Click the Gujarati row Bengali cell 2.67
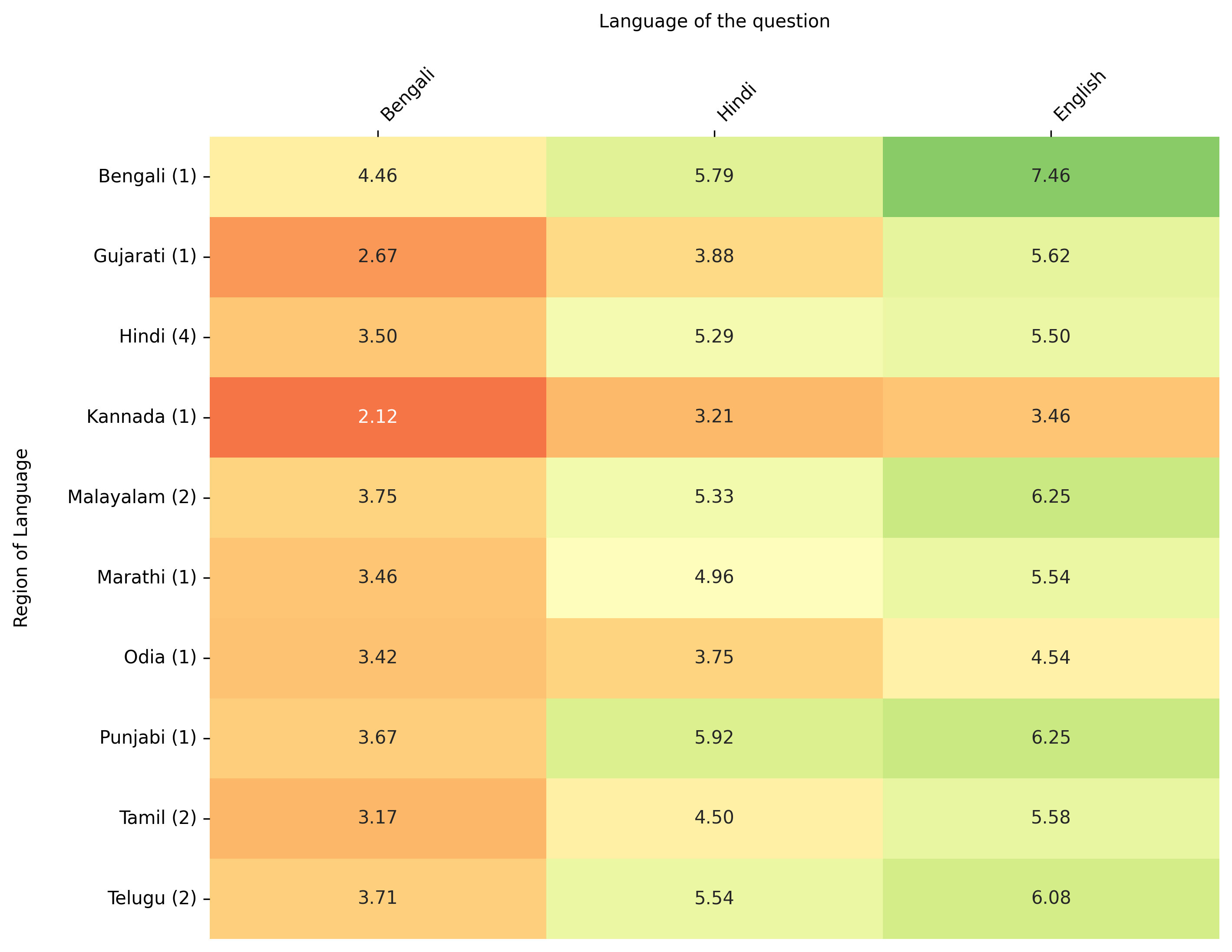 (x=377, y=257)
